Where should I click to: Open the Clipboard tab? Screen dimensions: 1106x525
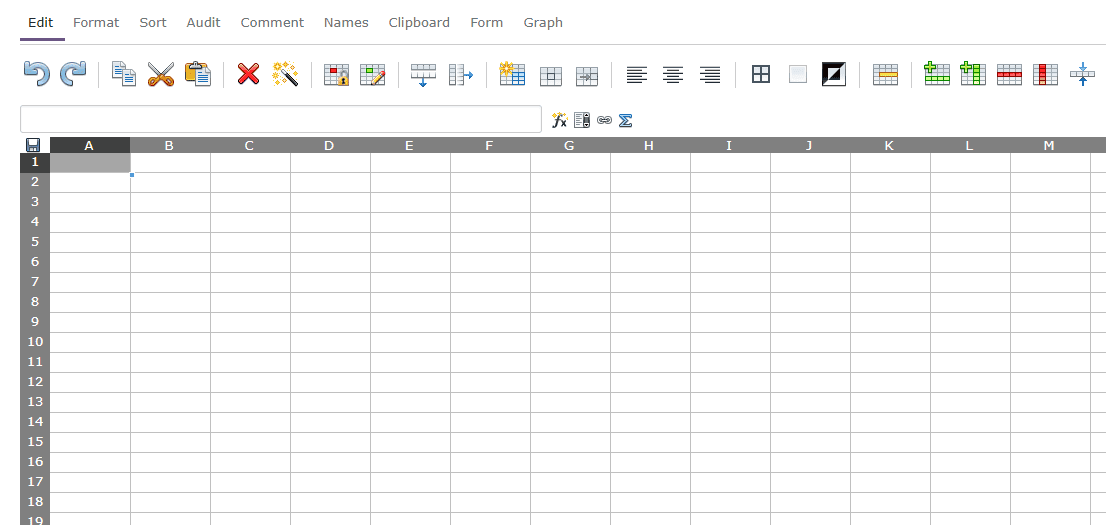pos(419,22)
